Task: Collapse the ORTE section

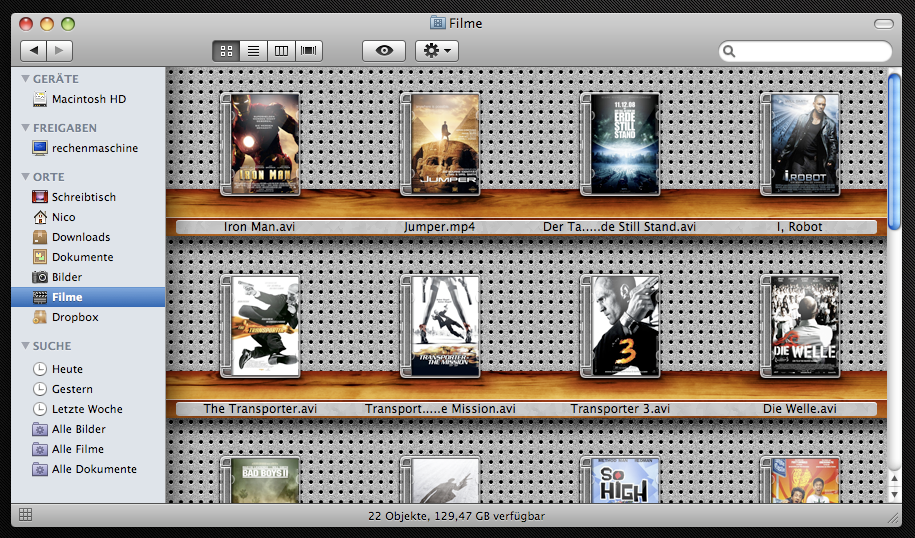Action: point(25,176)
